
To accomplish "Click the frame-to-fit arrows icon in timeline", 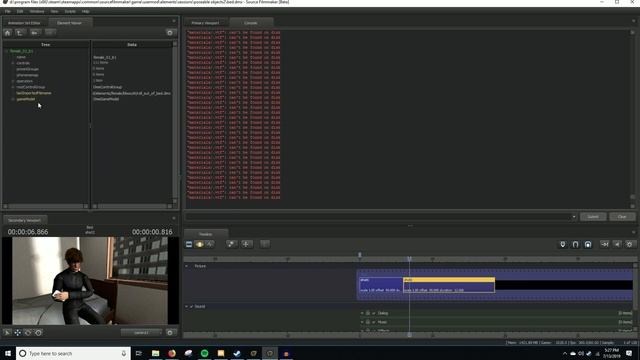I will (x=605, y=244).
